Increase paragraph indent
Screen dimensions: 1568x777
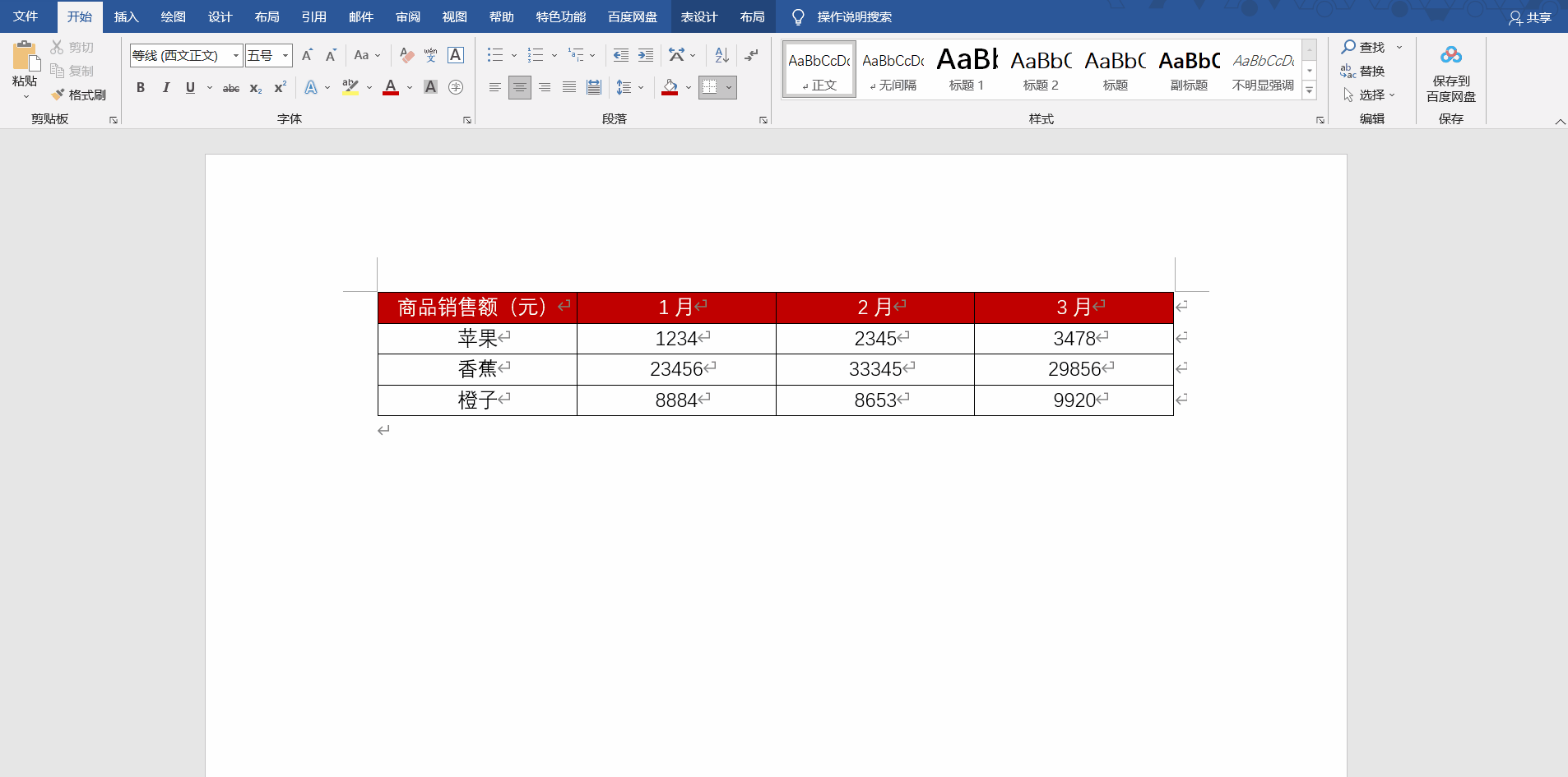click(x=646, y=55)
